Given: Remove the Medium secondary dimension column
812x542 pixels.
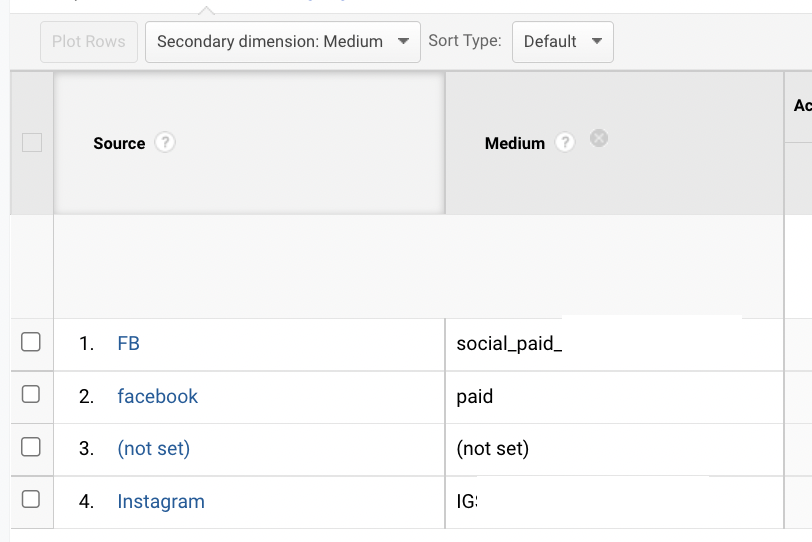Looking at the screenshot, I should [x=599, y=138].
